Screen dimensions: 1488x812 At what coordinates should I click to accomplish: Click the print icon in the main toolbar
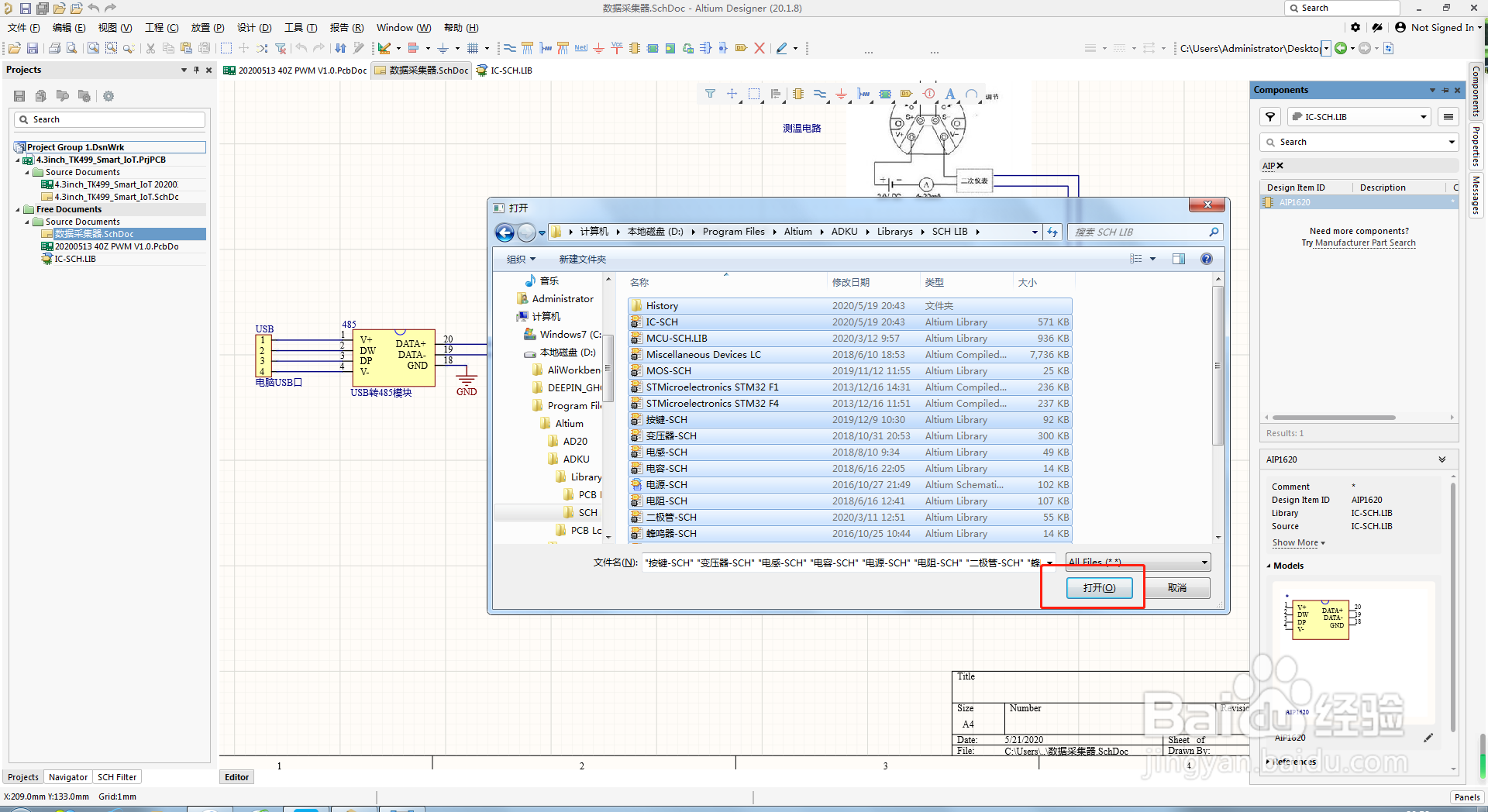54,48
